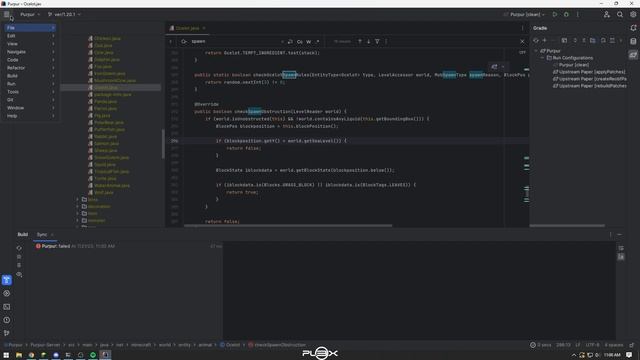Open the Purpur [clean] run configuration dropdown

(x=524, y=14)
